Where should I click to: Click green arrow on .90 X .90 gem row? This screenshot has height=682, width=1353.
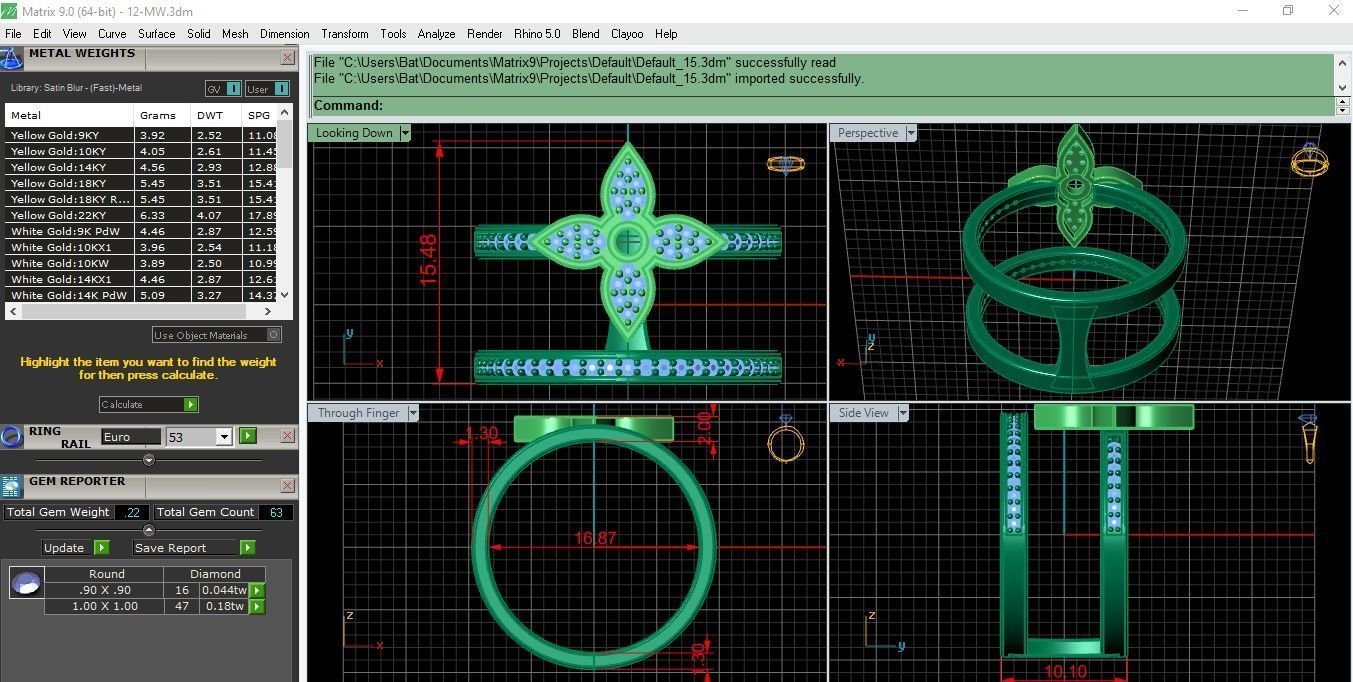(257, 590)
